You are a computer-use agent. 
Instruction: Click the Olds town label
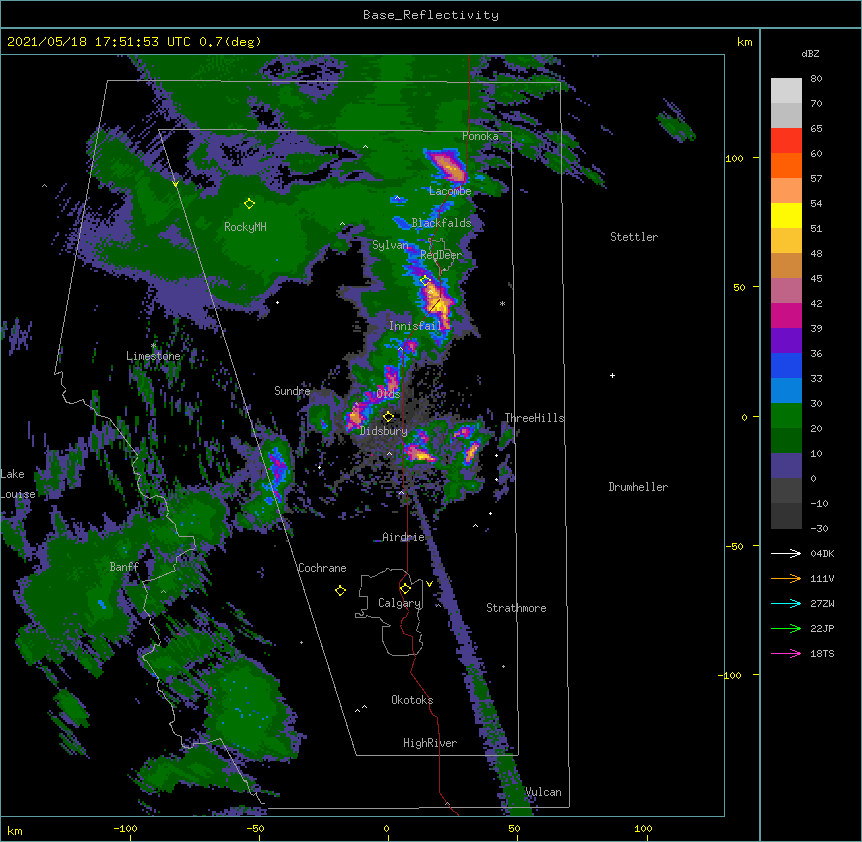click(388, 394)
